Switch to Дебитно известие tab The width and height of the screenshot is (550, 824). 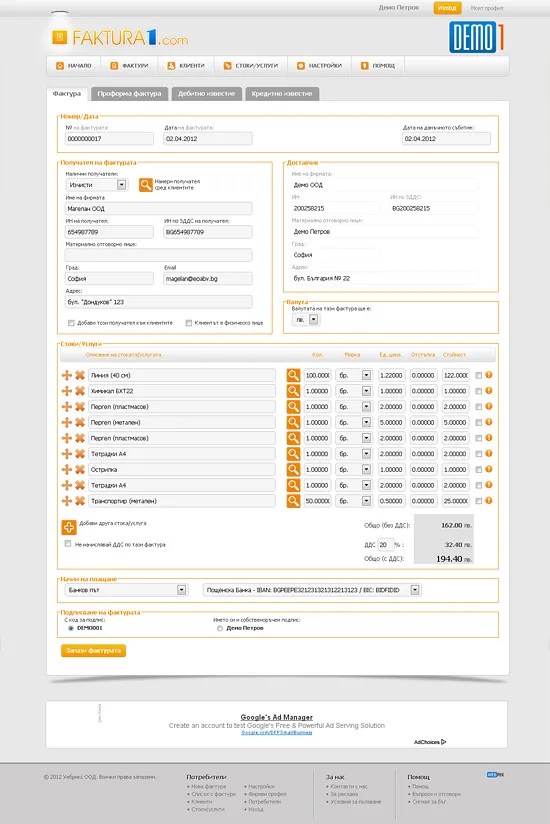coord(206,94)
